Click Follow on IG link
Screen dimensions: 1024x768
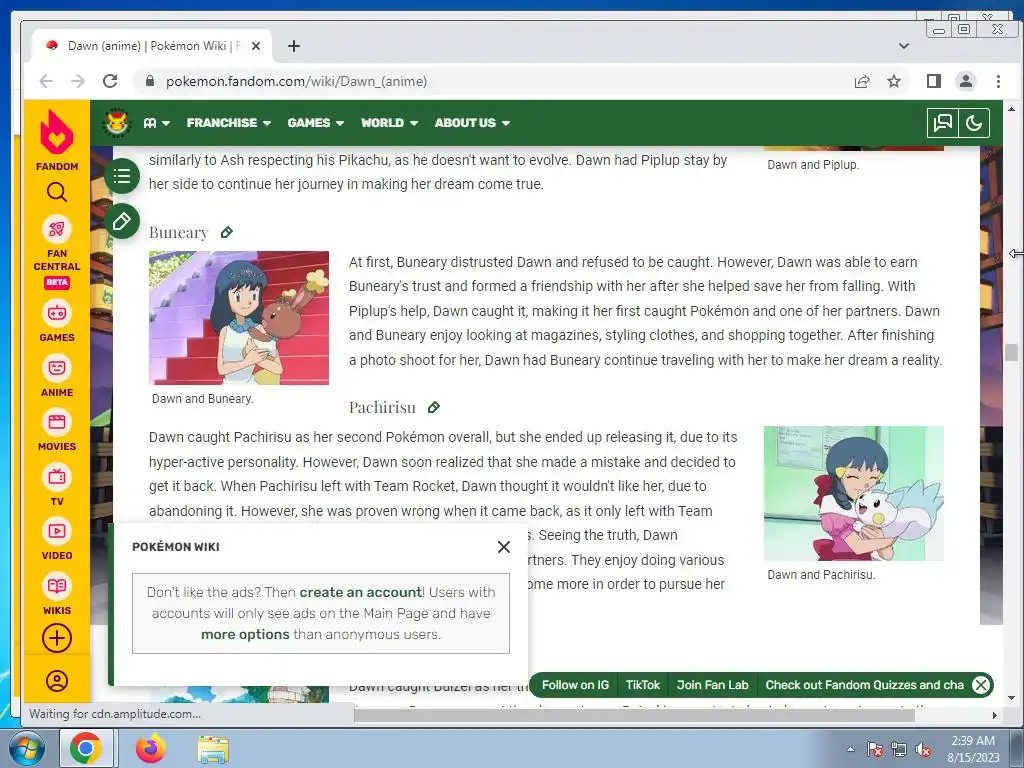pyautogui.click(x=575, y=685)
